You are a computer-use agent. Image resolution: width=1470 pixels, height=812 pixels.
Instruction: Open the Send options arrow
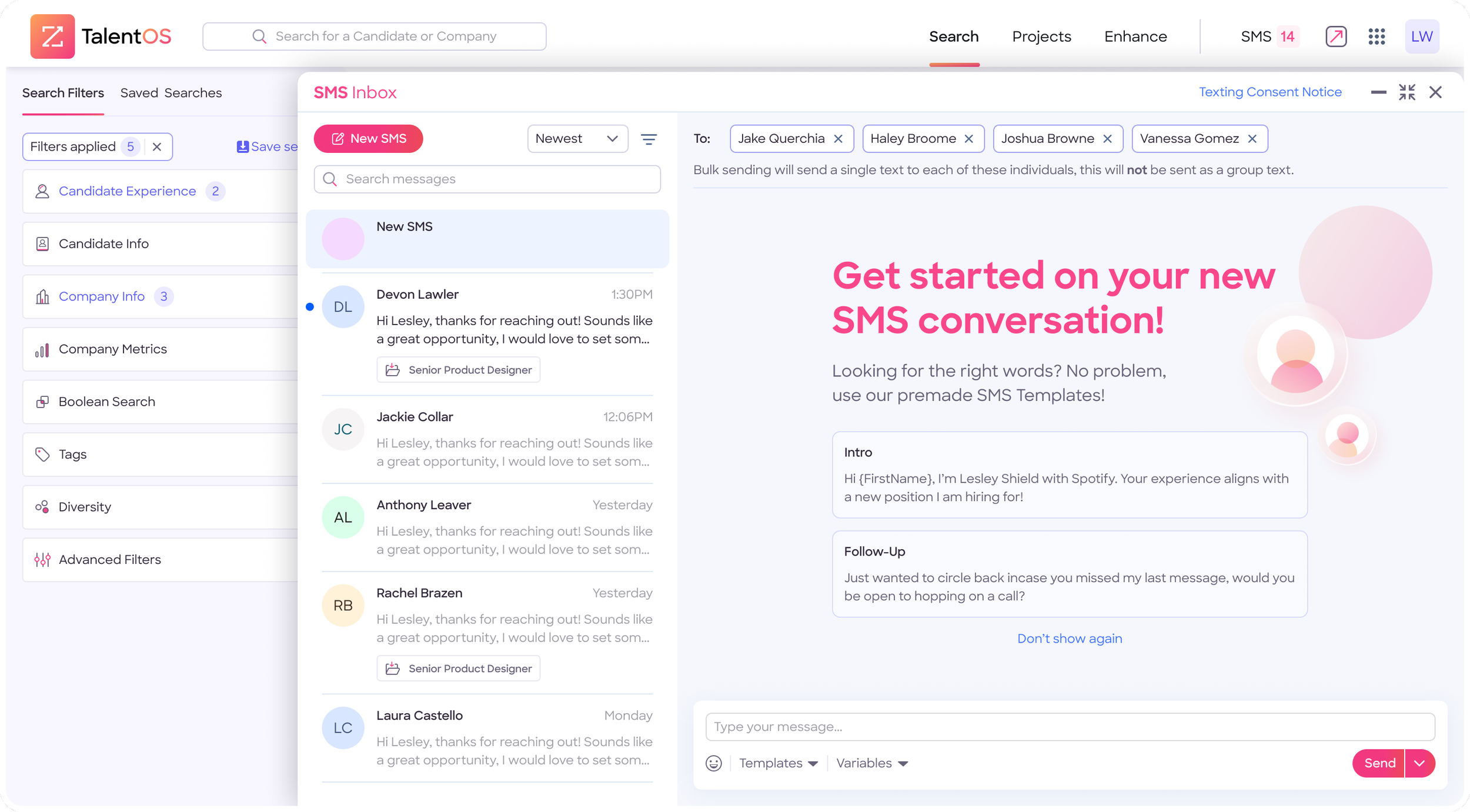[x=1420, y=763]
